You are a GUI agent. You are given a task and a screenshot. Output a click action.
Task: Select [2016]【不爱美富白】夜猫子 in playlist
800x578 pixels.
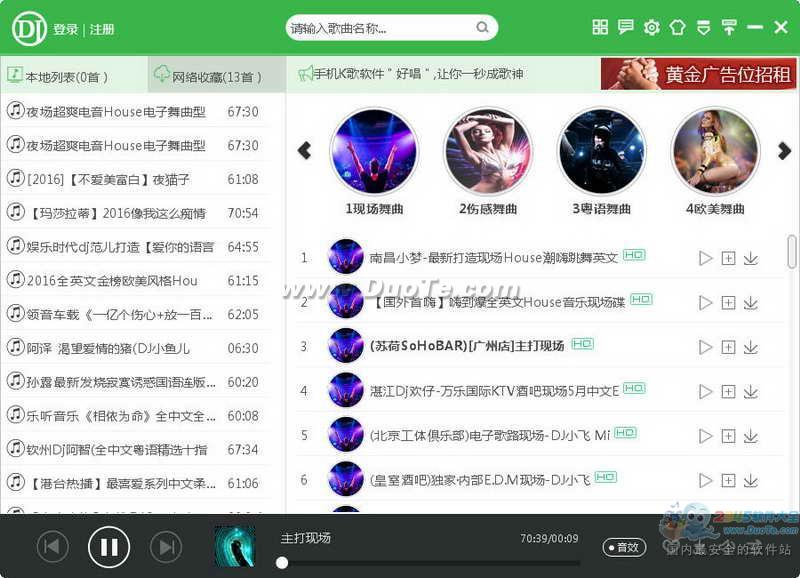point(136,179)
